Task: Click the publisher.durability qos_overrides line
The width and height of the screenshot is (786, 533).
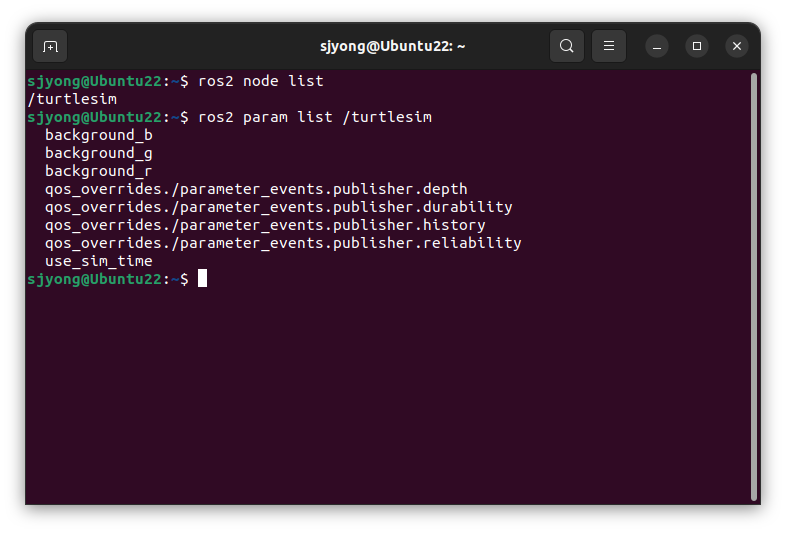Action: pos(279,207)
